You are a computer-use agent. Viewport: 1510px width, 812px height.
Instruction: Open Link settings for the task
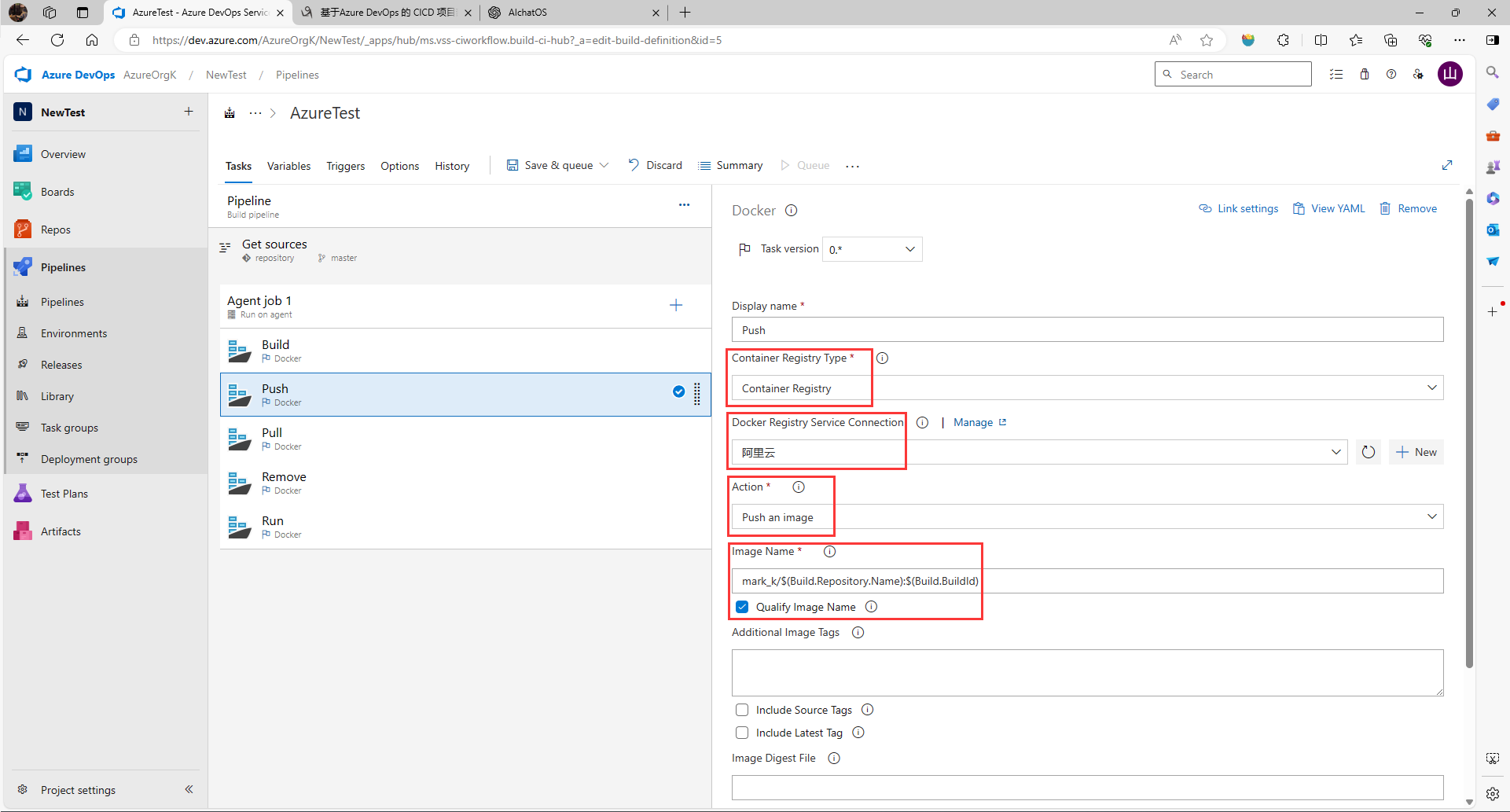(x=1239, y=208)
